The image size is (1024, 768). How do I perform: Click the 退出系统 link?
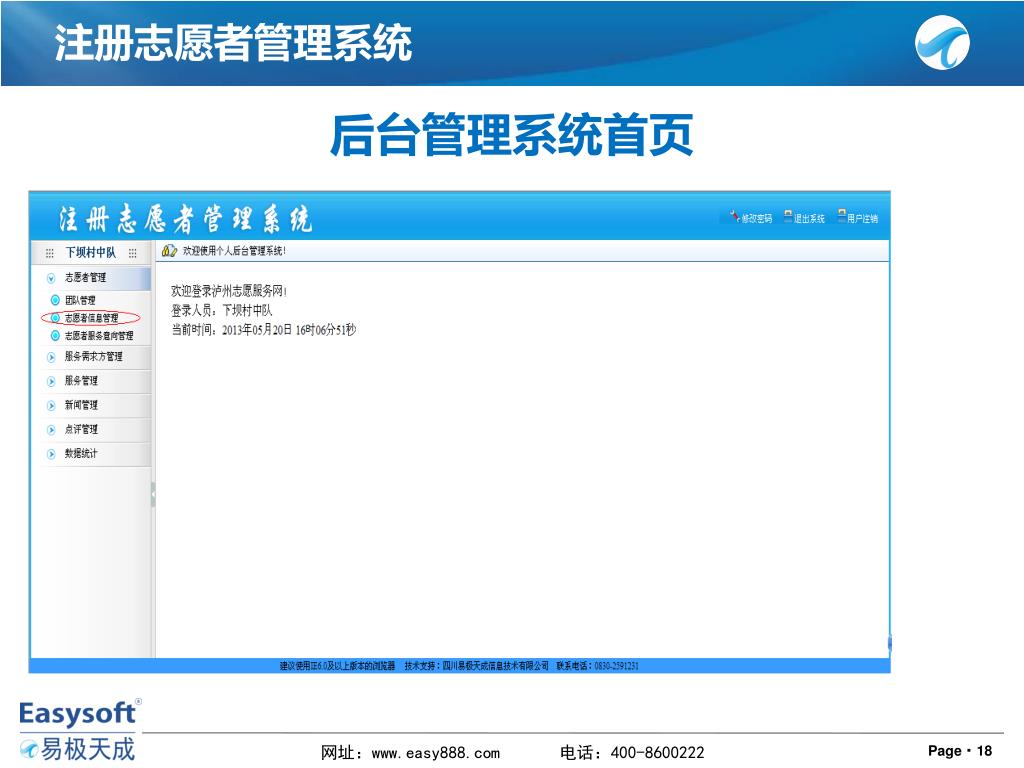pyautogui.click(x=809, y=219)
